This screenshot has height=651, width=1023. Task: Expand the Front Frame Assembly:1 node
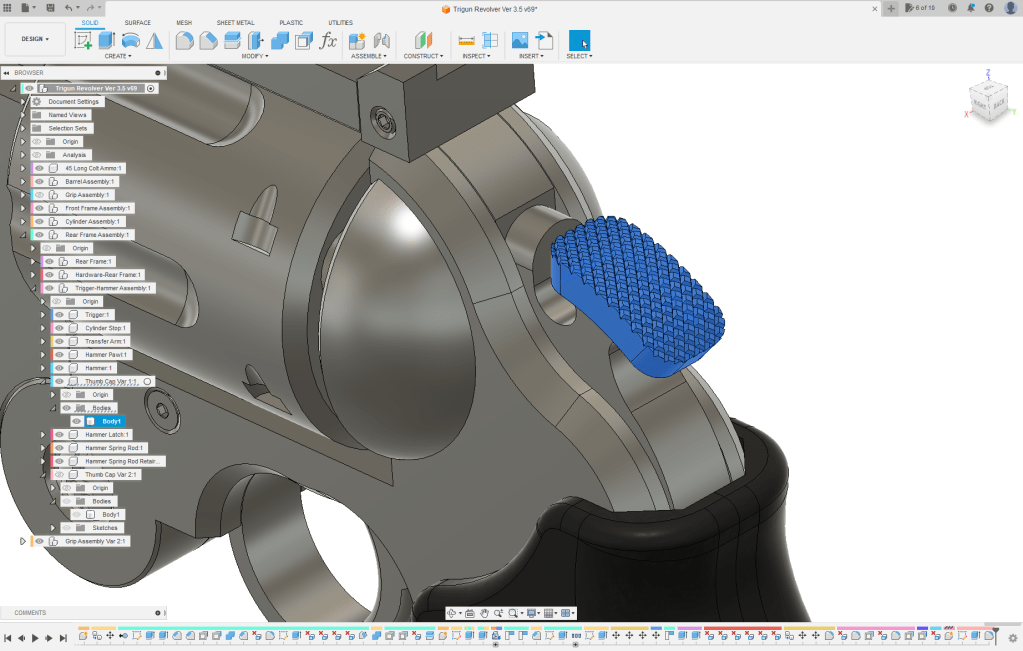pyautogui.click(x=23, y=208)
